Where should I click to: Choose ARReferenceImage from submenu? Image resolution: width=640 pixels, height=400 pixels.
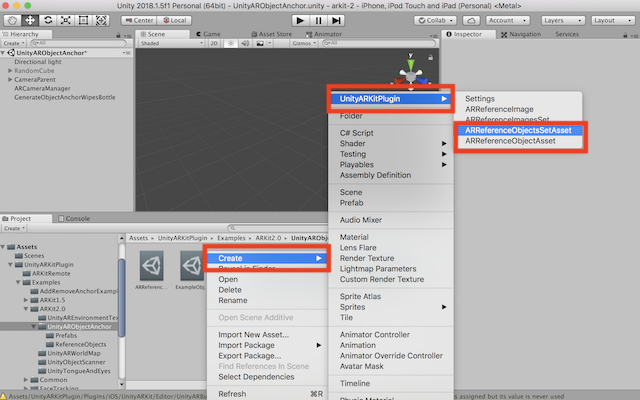pos(518,109)
